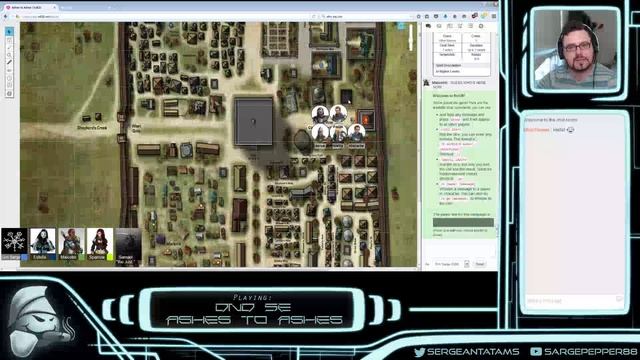Click the bookmark star icon in browser toolbar
This screenshot has width=640, height=360.
(419, 16)
